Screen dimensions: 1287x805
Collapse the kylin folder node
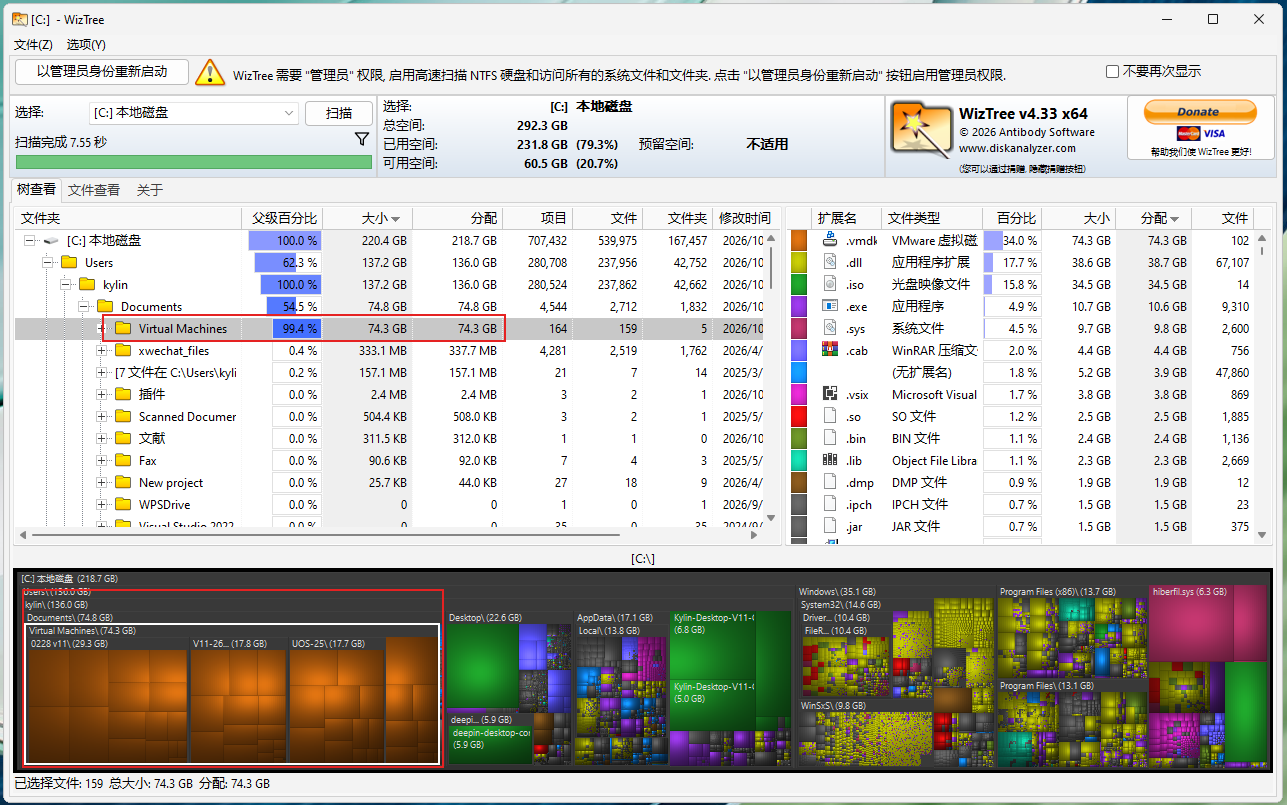pos(66,285)
